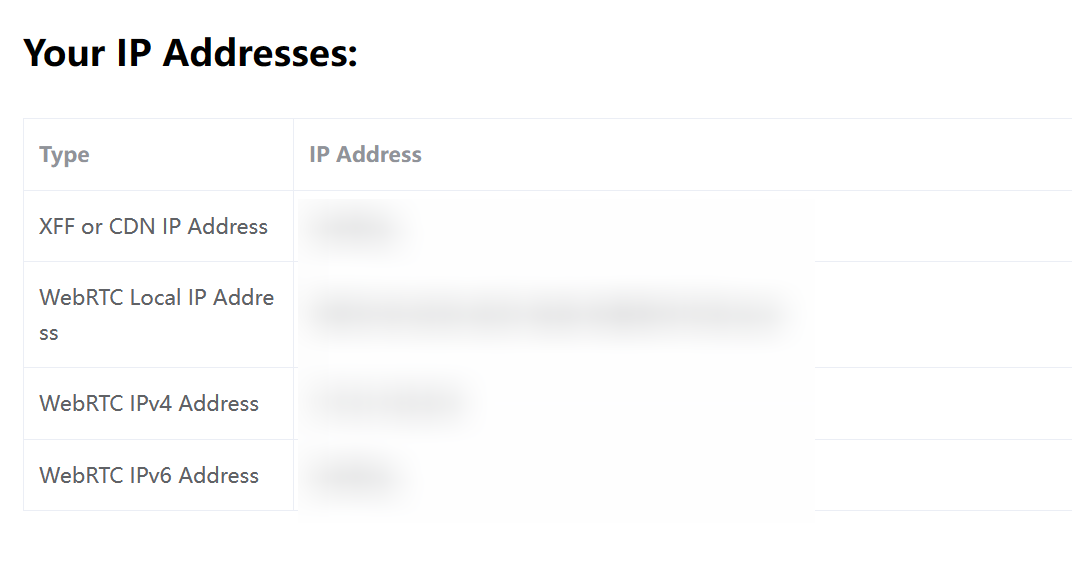Screen dimensions: 1072x561
Task: Select the "Type" column header
Action: pos(64,154)
